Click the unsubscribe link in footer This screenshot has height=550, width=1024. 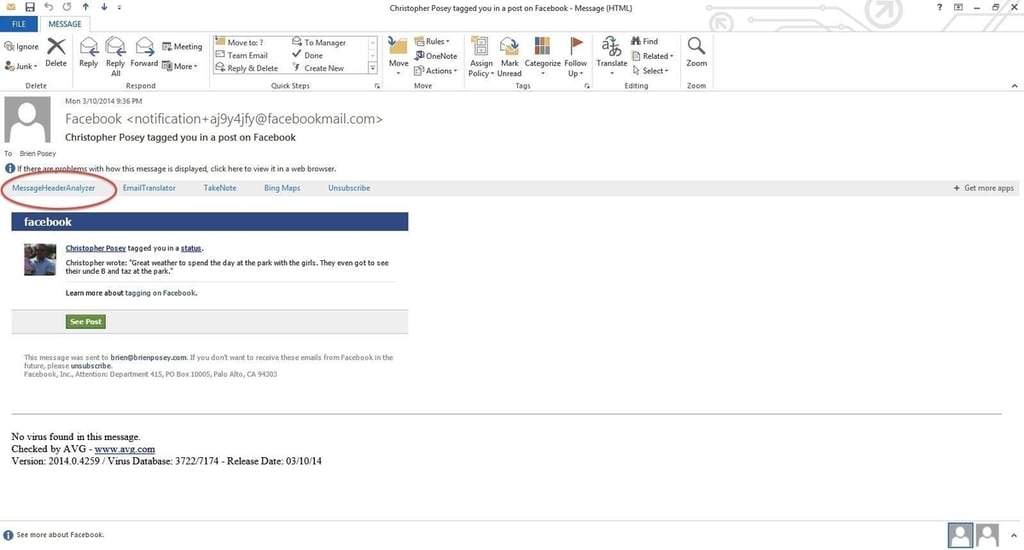pos(91,366)
